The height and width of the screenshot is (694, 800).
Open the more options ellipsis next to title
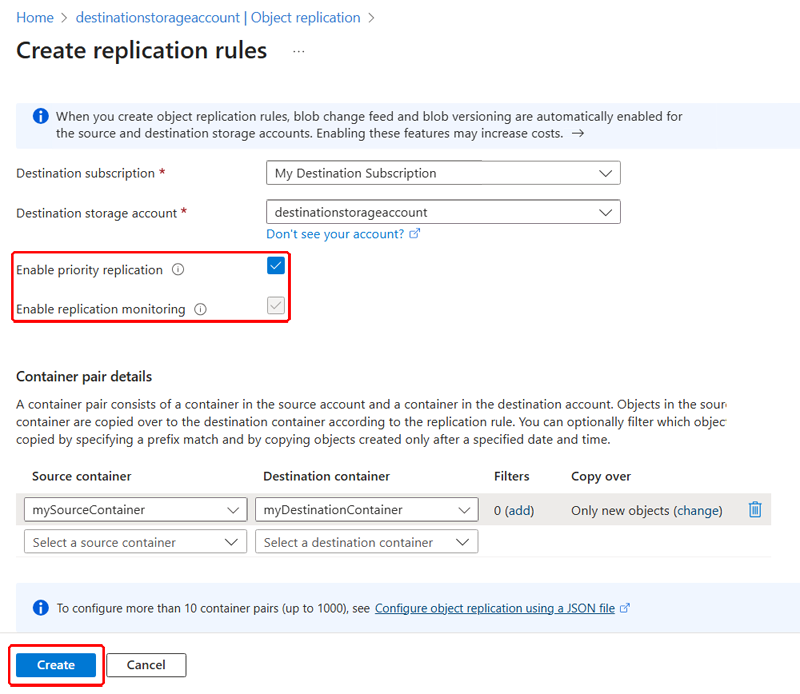(299, 52)
